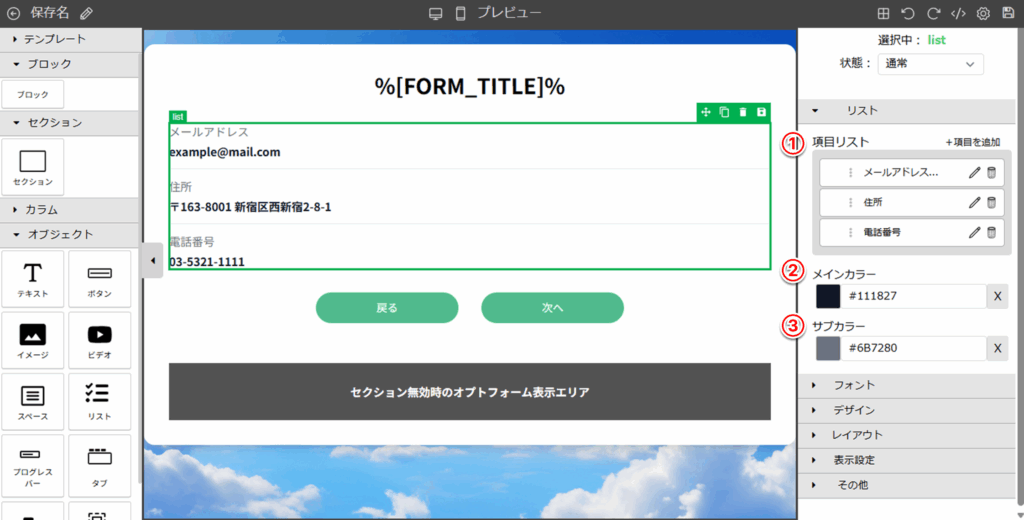Click the プレビュー label in top bar
The height and width of the screenshot is (520, 1024).
509,13
